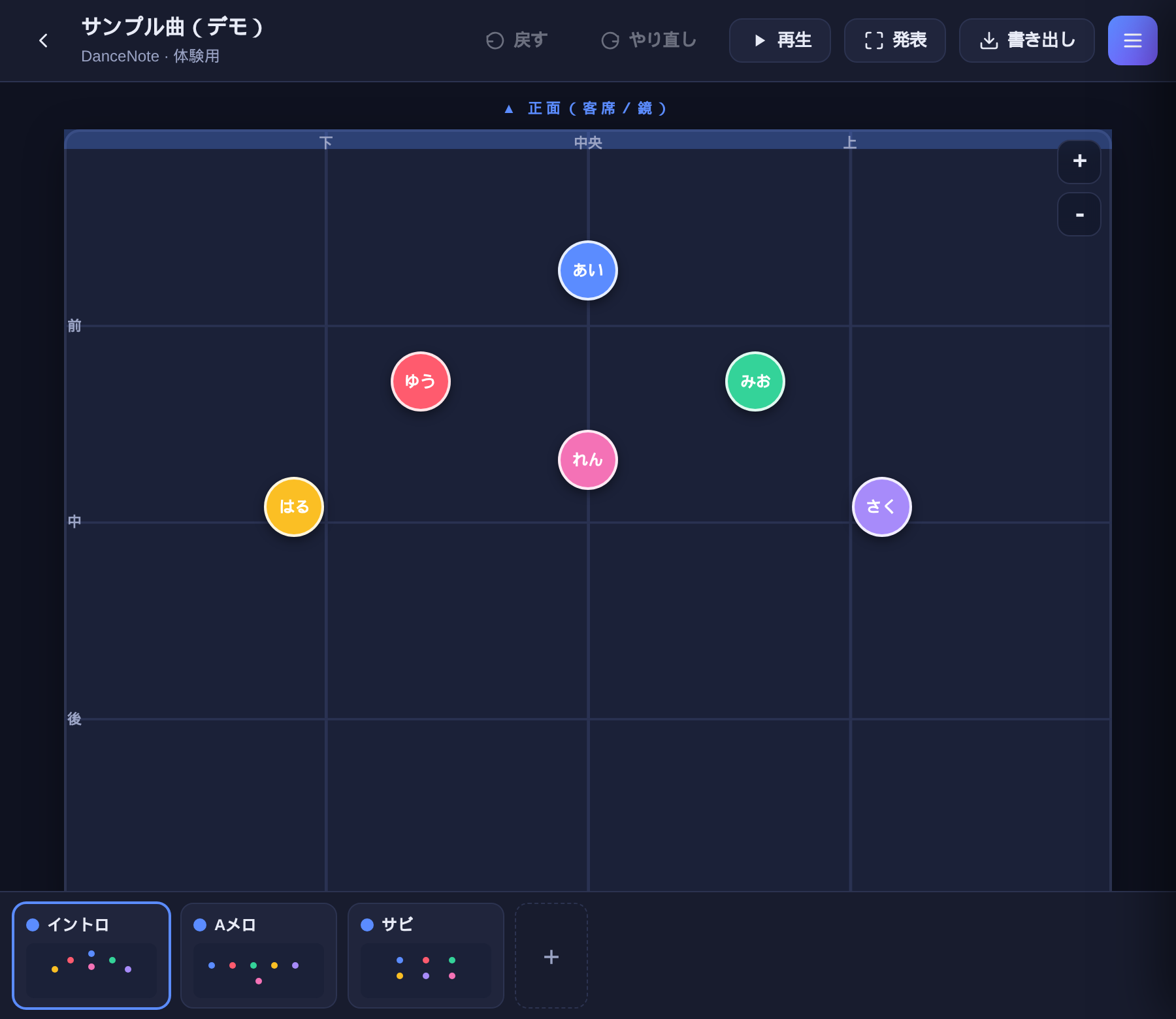Open the hamburger menu
This screenshot has height=1019, width=1176.
[1133, 40]
